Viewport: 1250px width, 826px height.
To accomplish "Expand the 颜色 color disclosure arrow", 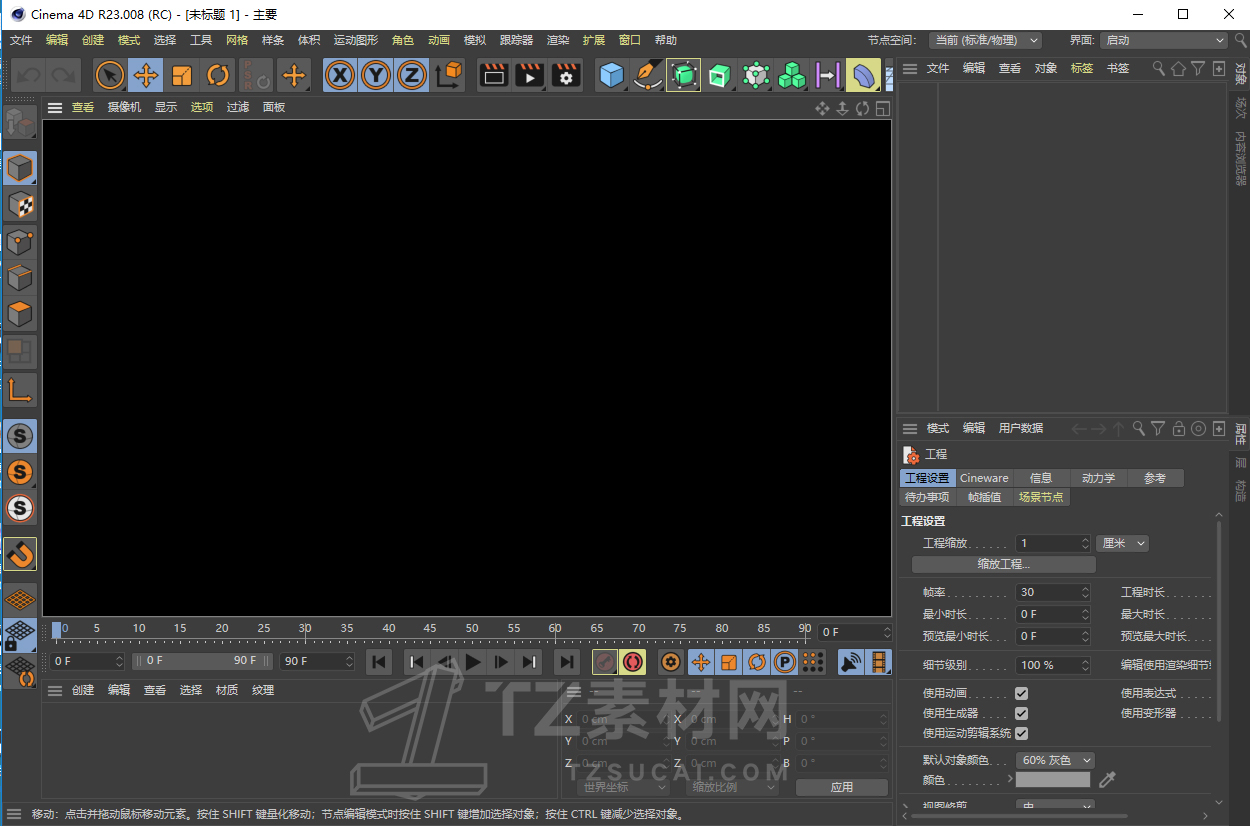I will 1009,779.
